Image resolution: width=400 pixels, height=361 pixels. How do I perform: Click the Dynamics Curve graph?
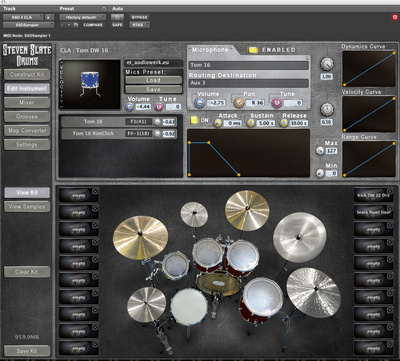[x=369, y=69]
